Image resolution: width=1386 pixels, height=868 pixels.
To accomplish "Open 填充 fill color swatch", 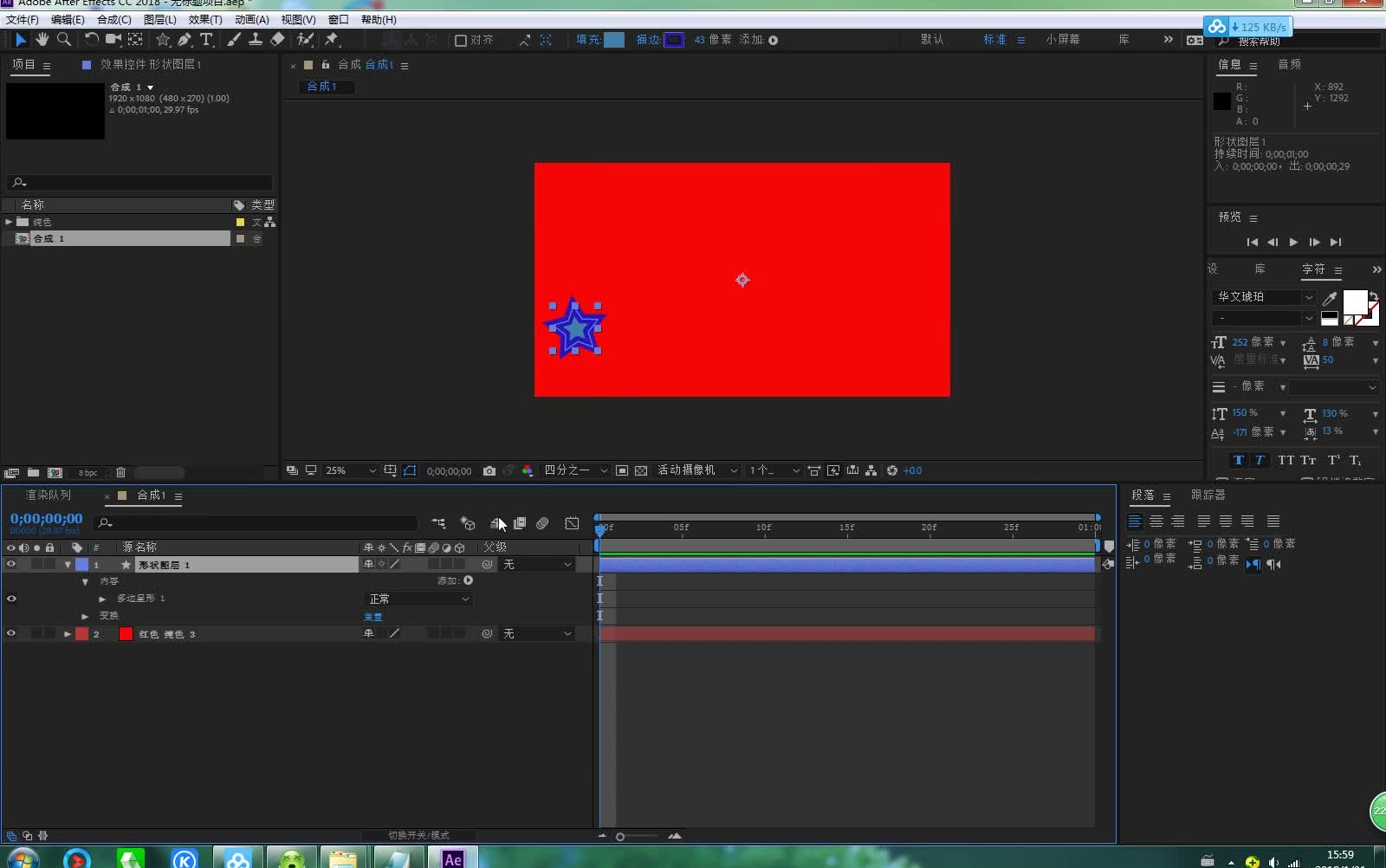I will (613, 40).
